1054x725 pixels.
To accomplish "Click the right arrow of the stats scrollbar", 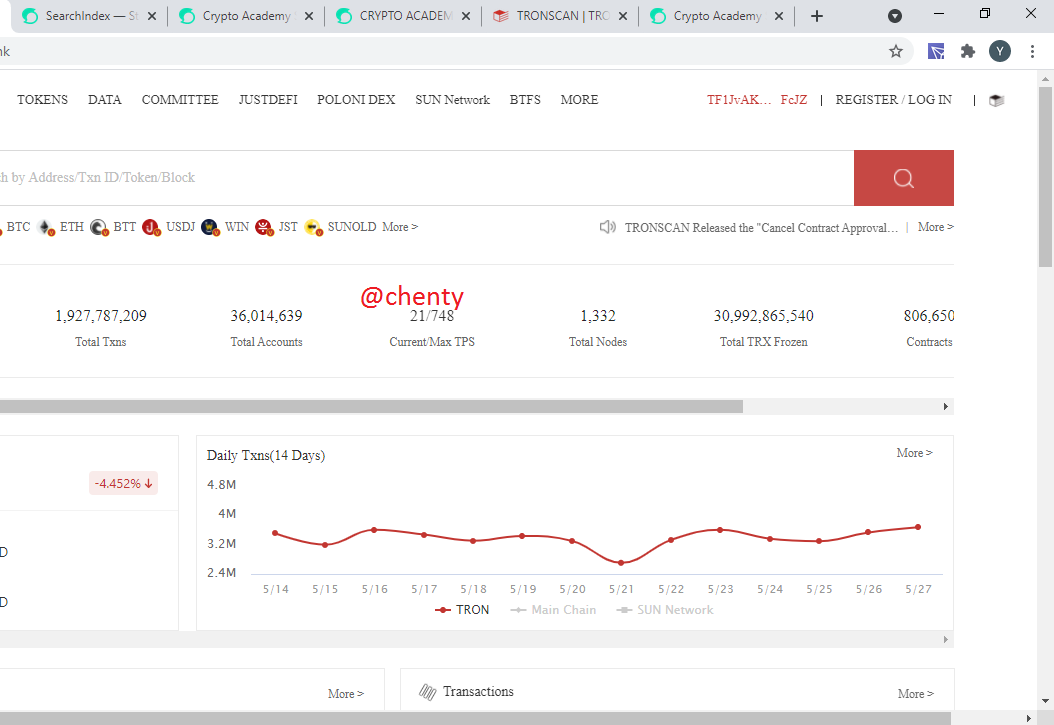I will (946, 407).
